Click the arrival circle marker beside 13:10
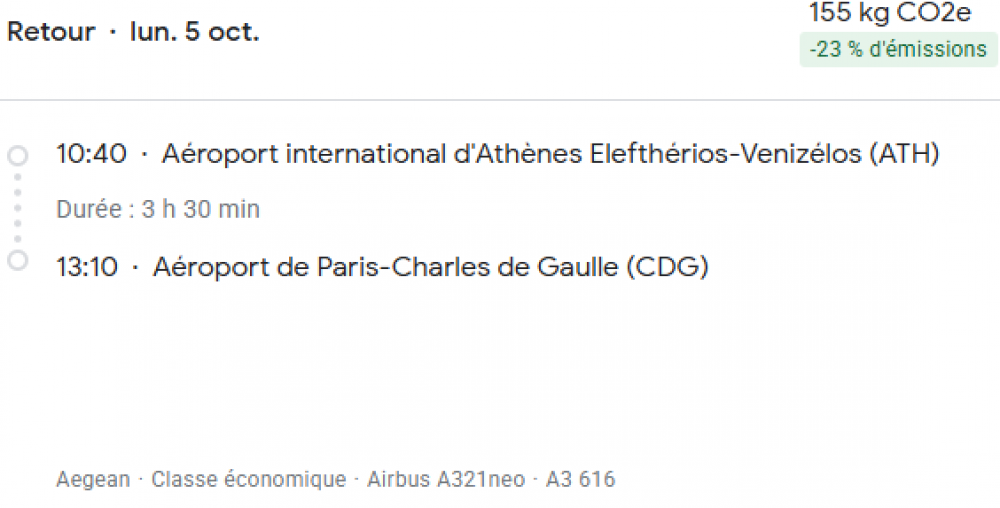The width and height of the screenshot is (1000, 508). pyautogui.click(x=17, y=260)
